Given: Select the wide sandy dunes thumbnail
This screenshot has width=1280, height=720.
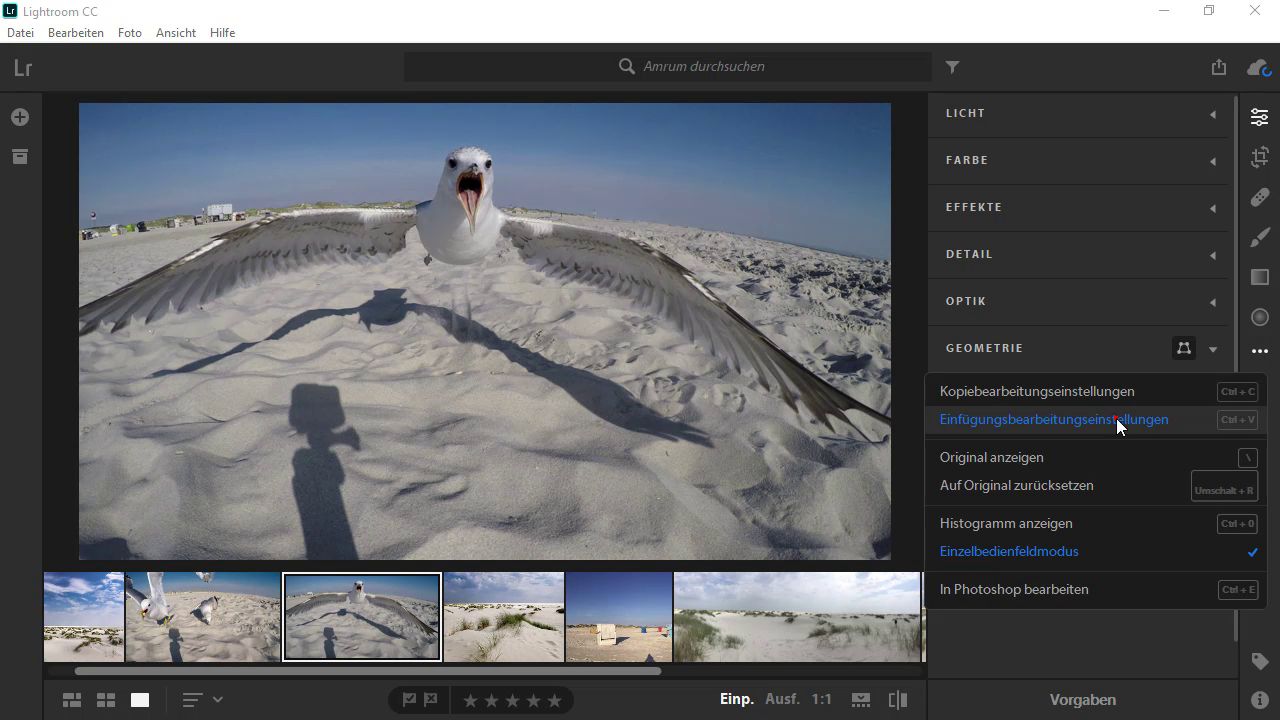Looking at the screenshot, I should click(797, 617).
